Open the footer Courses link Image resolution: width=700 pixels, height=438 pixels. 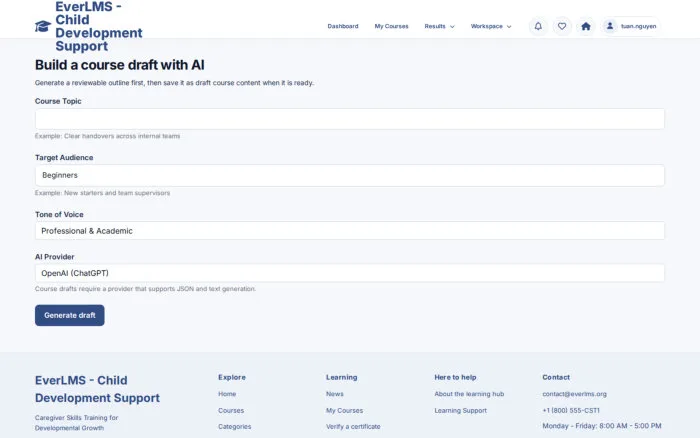pyautogui.click(x=231, y=410)
